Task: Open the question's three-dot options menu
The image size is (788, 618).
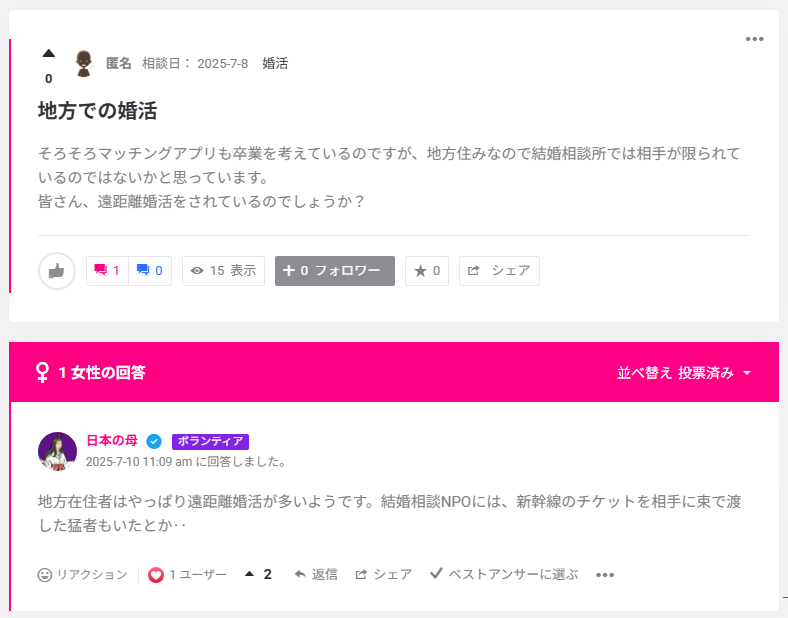Action: click(754, 39)
